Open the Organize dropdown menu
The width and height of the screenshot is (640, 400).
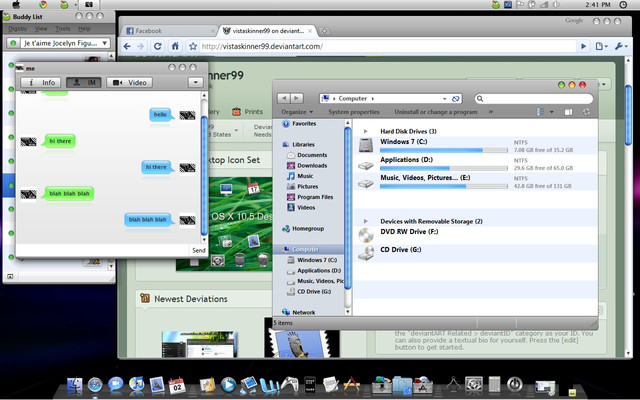pos(297,112)
